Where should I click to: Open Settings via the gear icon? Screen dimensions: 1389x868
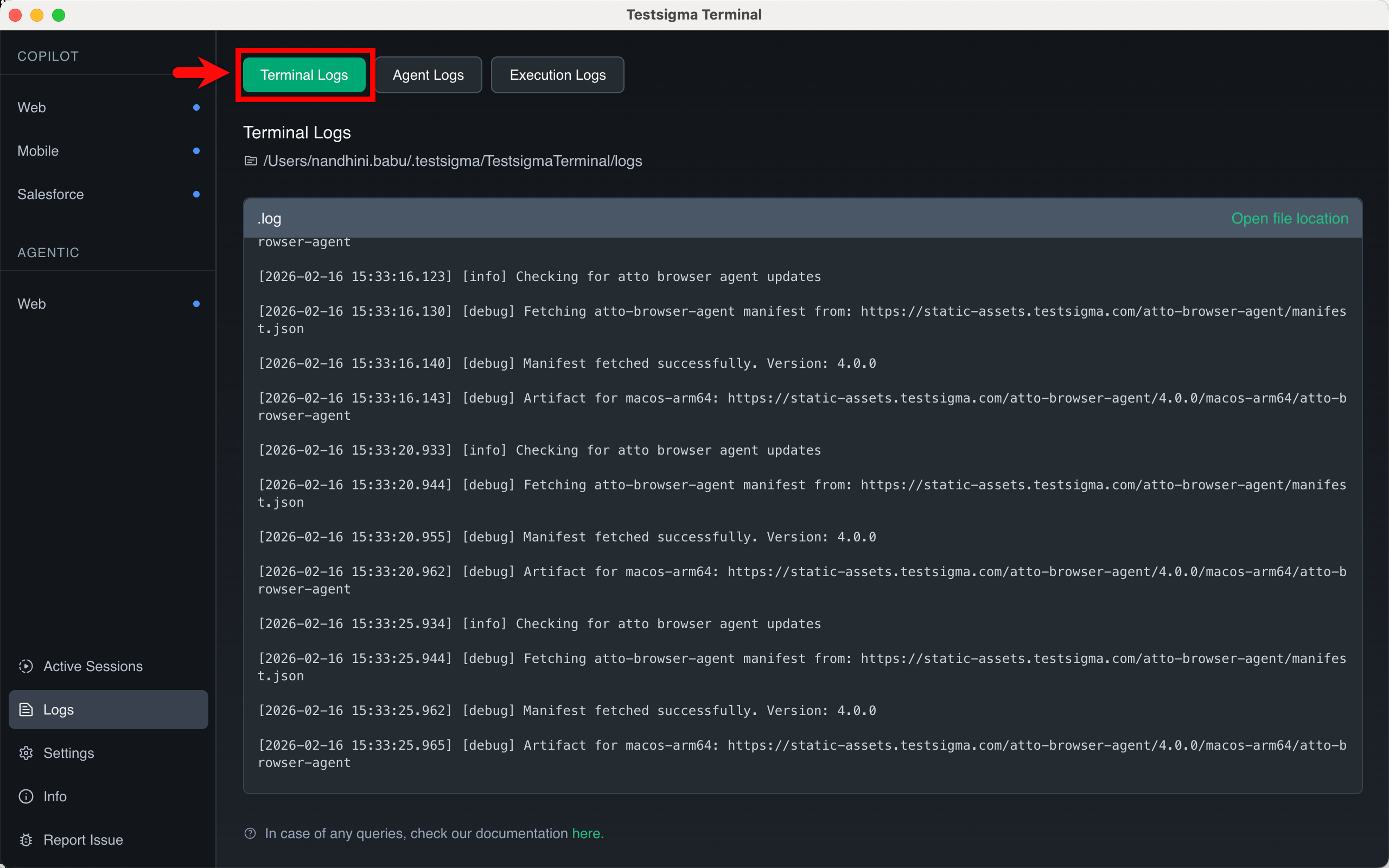(27, 752)
